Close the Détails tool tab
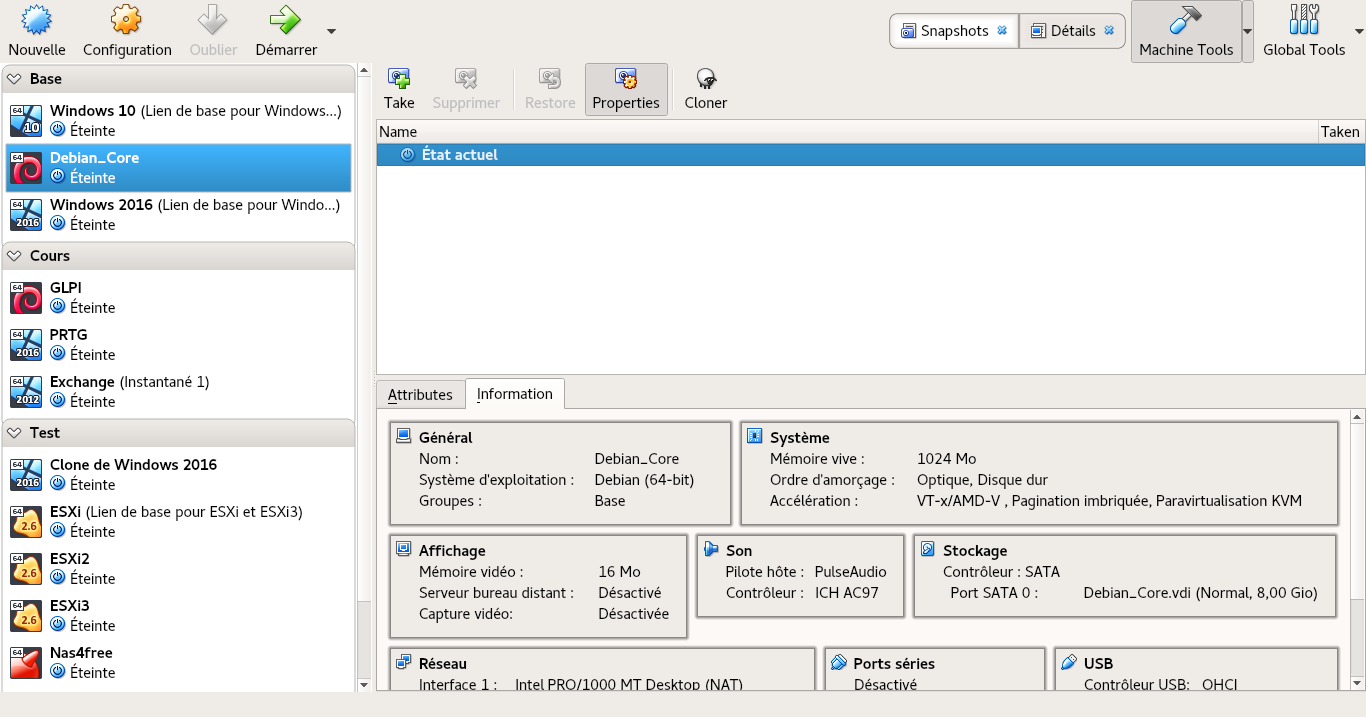 pos(1109,31)
